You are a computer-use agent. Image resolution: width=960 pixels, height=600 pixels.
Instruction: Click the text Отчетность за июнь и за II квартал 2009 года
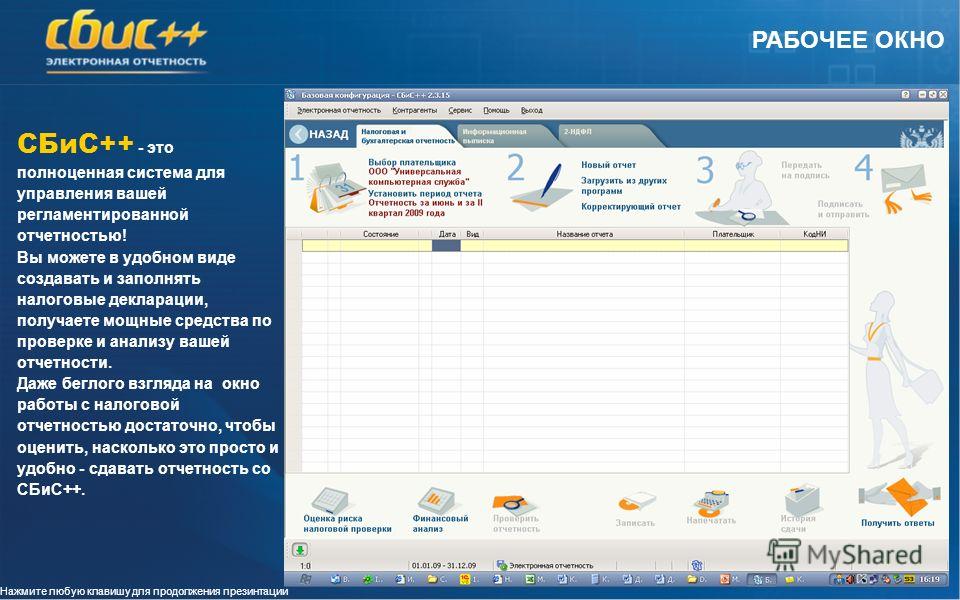pos(426,208)
